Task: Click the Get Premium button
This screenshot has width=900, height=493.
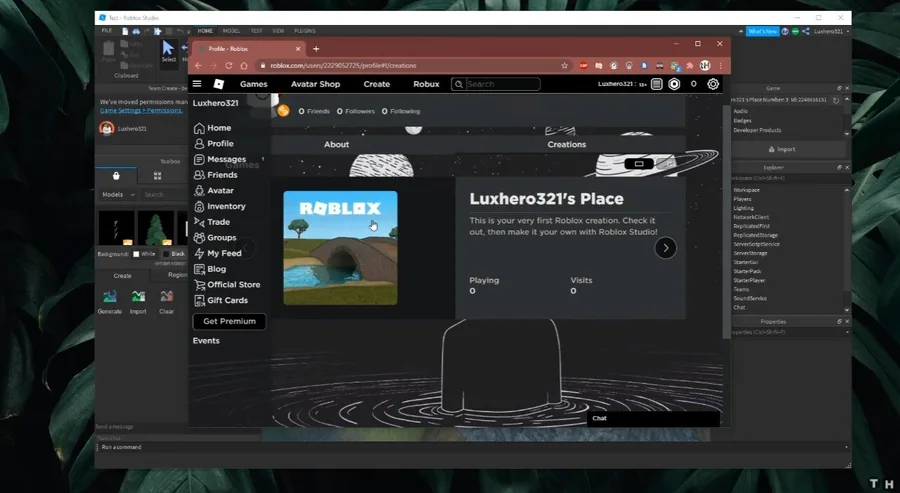Action: point(229,321)
